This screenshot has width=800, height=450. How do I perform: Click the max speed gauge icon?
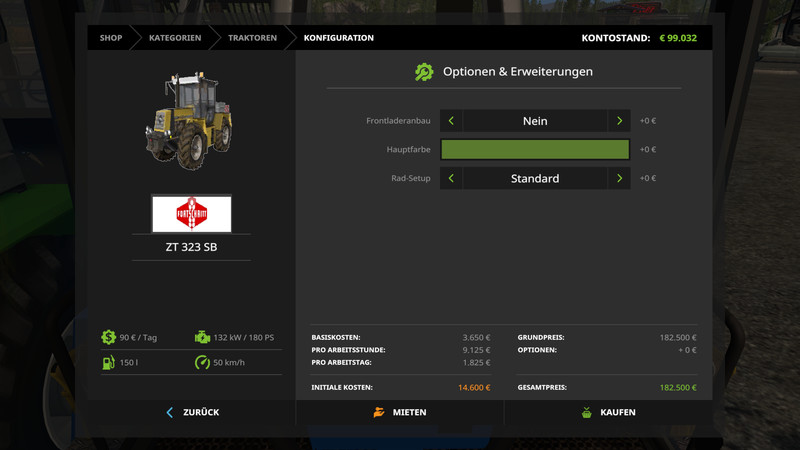pyautogui.click(x=203, y=362)
